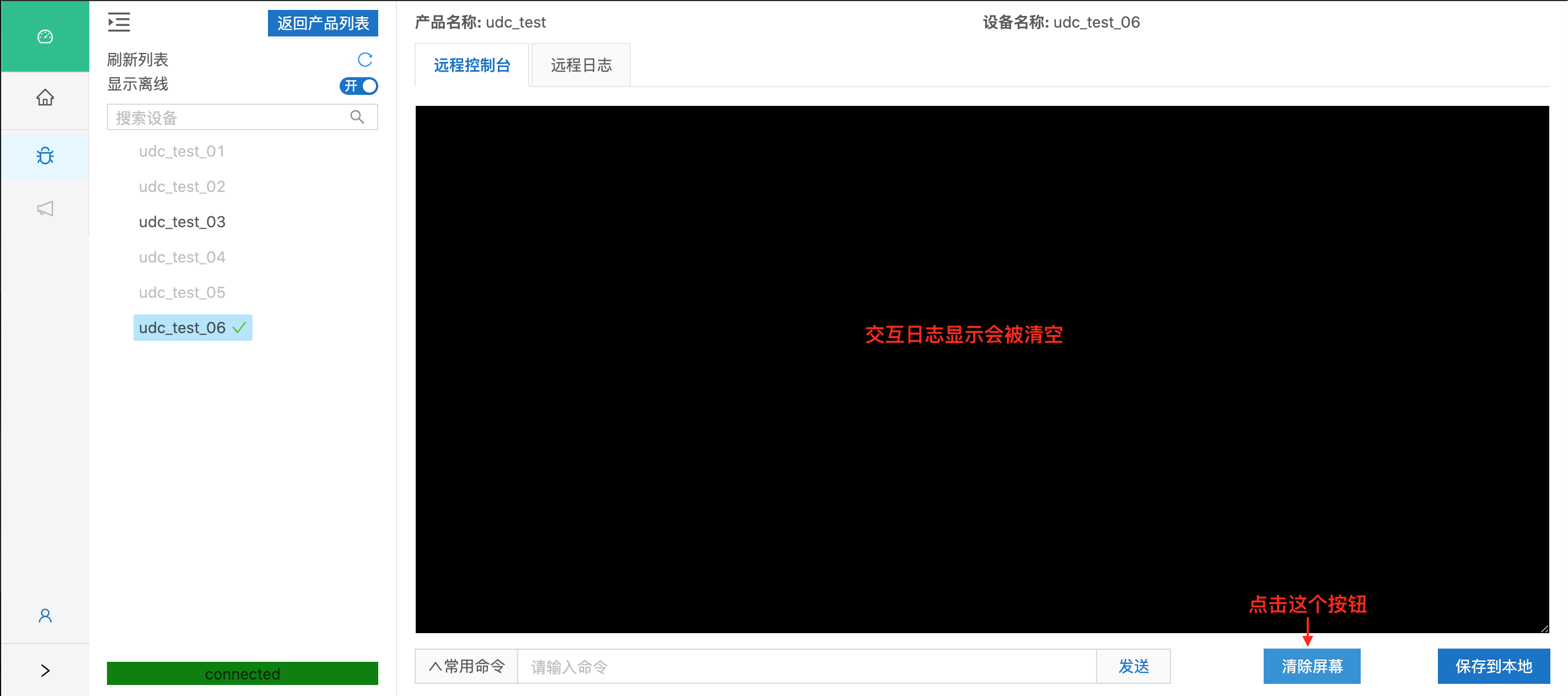
Task: Switch to the 远程日志 tab
Action: 581,65
